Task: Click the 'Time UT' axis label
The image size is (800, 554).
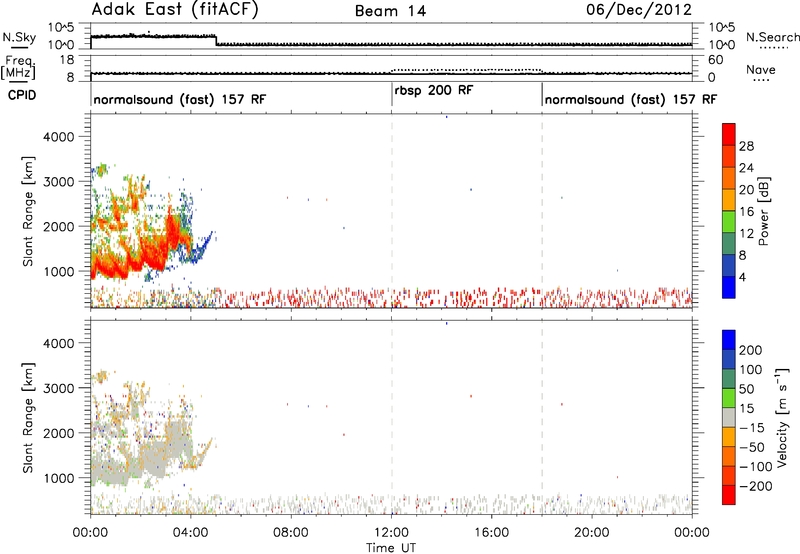Action: coord(391,548)
